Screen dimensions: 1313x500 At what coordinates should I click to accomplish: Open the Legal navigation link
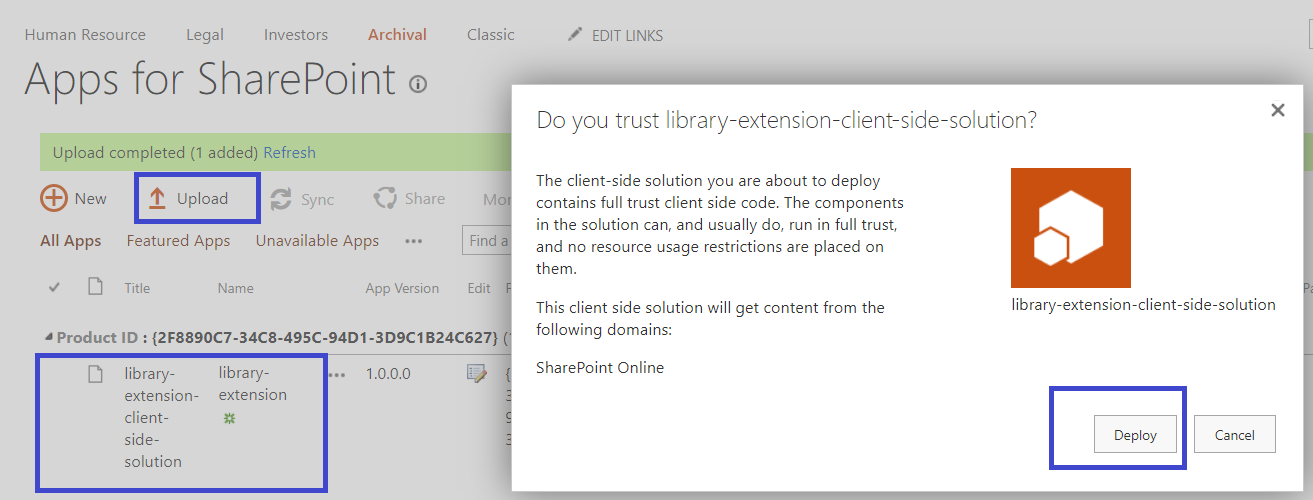tap(205, 35)
